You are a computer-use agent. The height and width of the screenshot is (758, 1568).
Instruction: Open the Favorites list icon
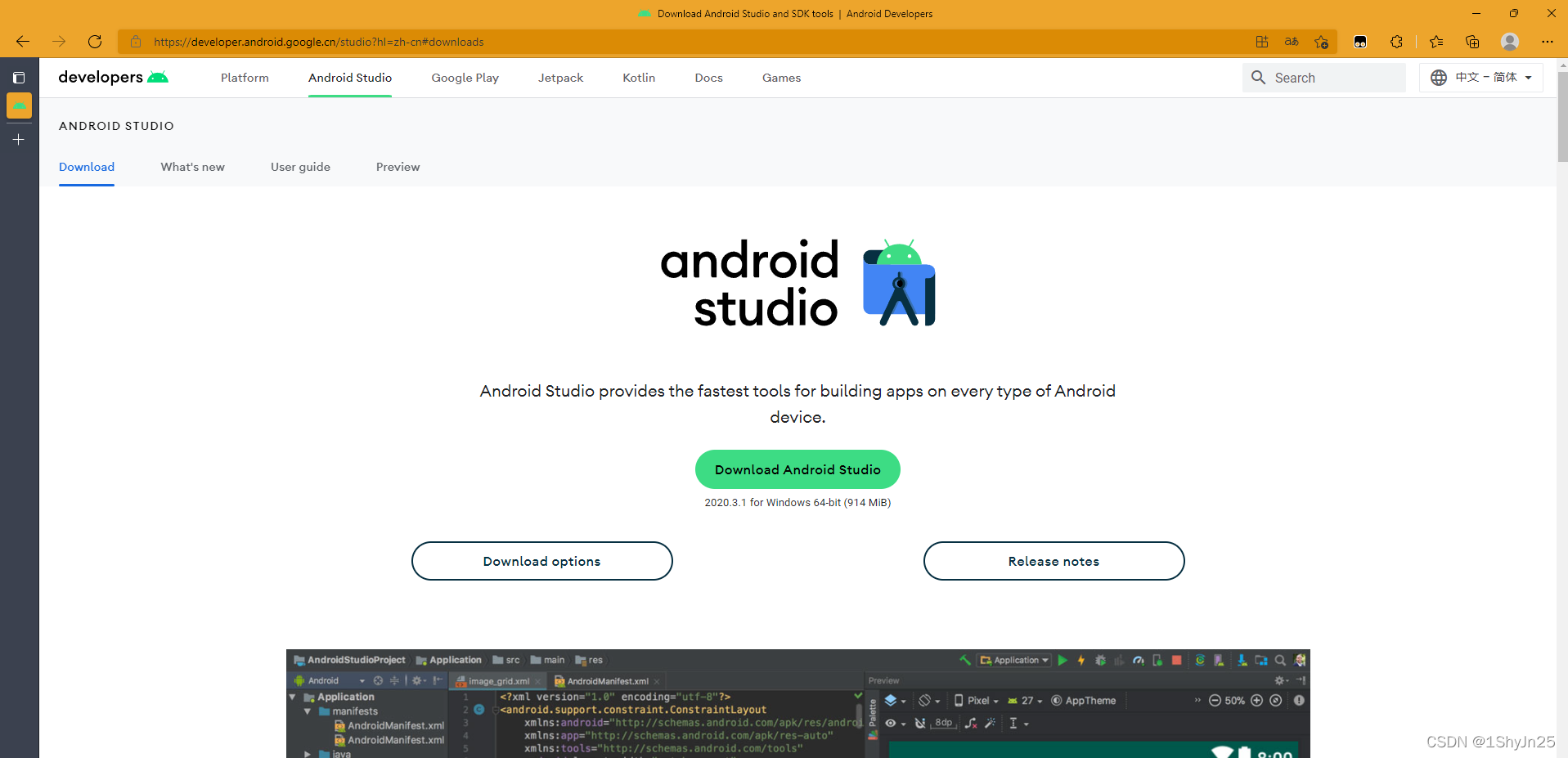1436,42
